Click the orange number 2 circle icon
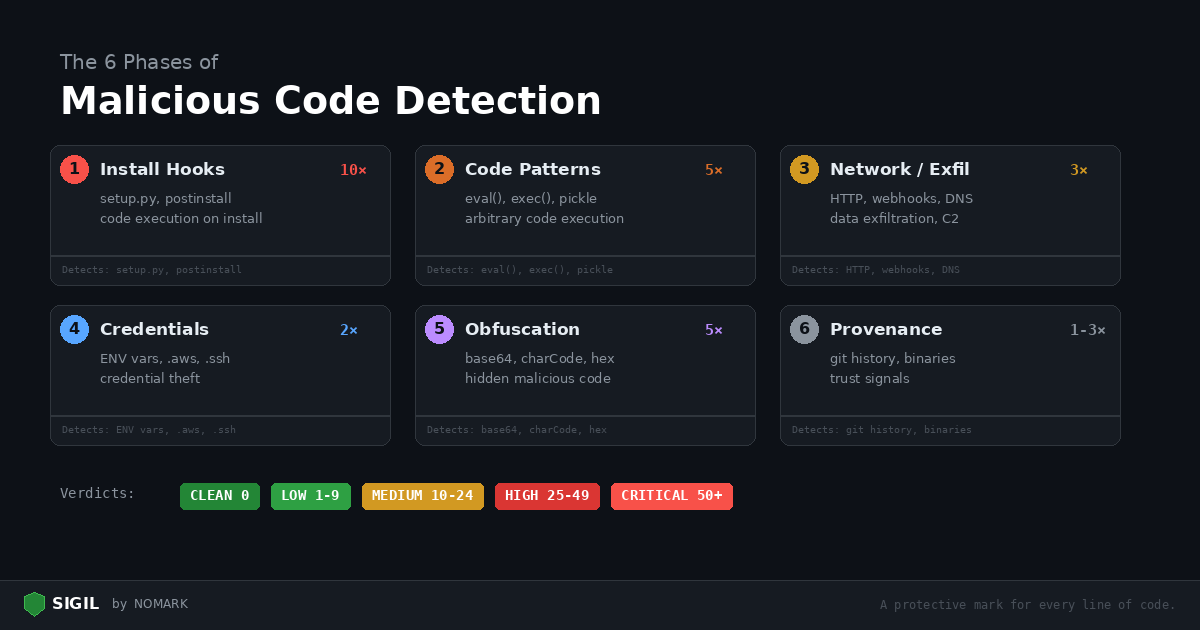The image size is (1200, 630). pyautogui.click(x=439, y=170)
